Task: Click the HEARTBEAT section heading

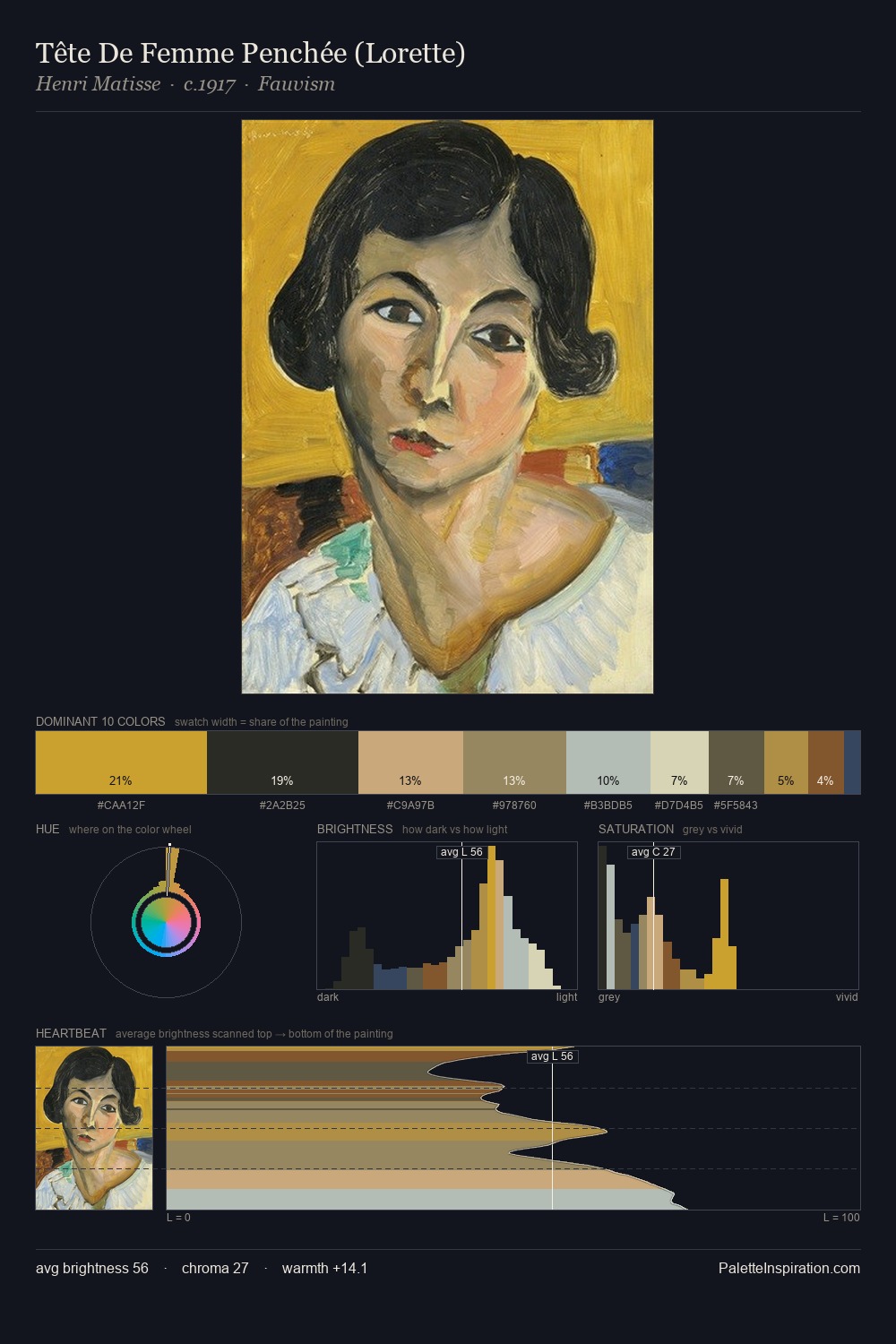Action: click(x=71, y=1033)
